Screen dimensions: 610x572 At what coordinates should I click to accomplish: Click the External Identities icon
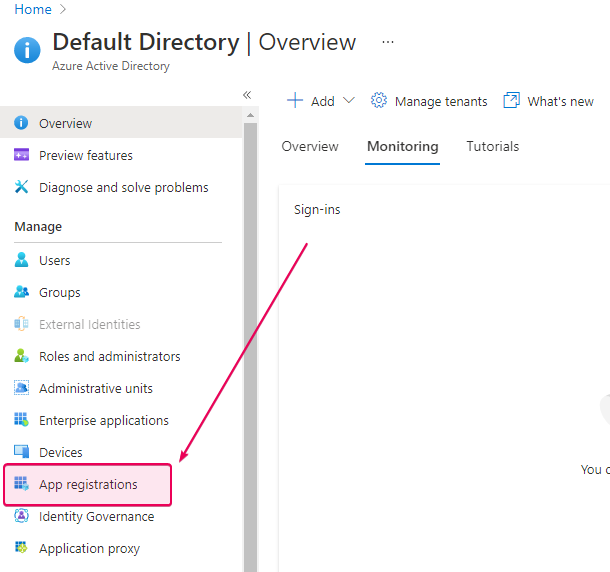pyautogui.click(x=21, y=324)
